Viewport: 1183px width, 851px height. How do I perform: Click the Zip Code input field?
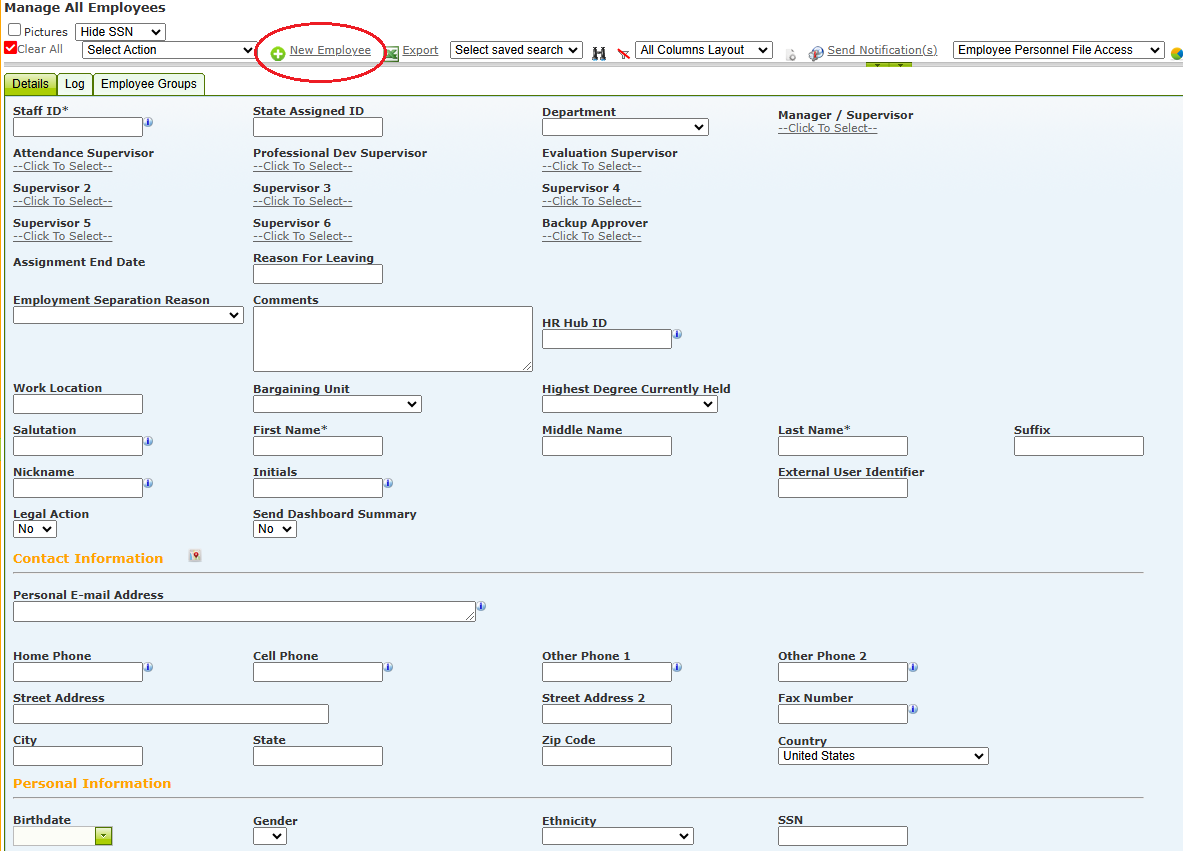pos(607,756)
